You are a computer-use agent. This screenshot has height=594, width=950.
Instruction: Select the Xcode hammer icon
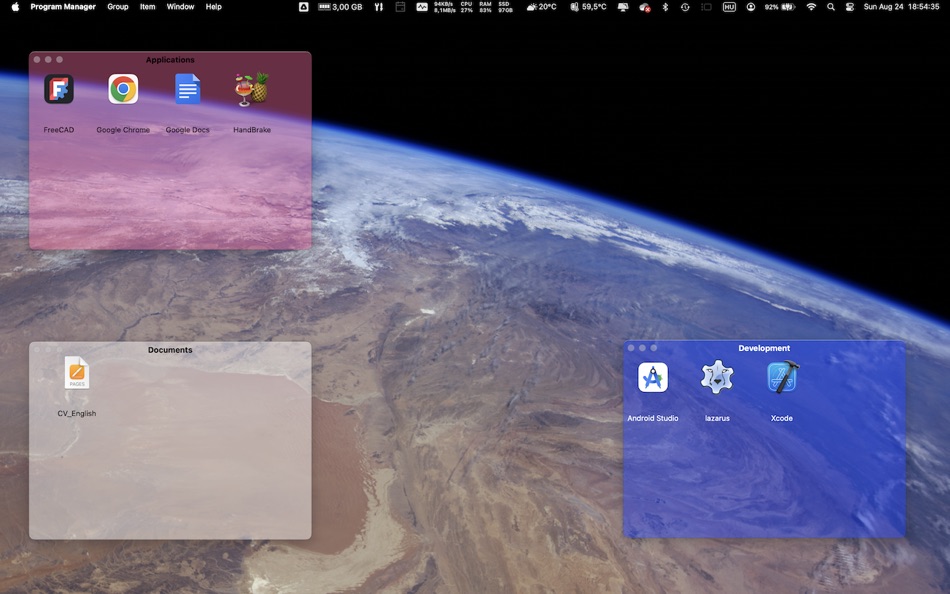(x=782, y=377)
